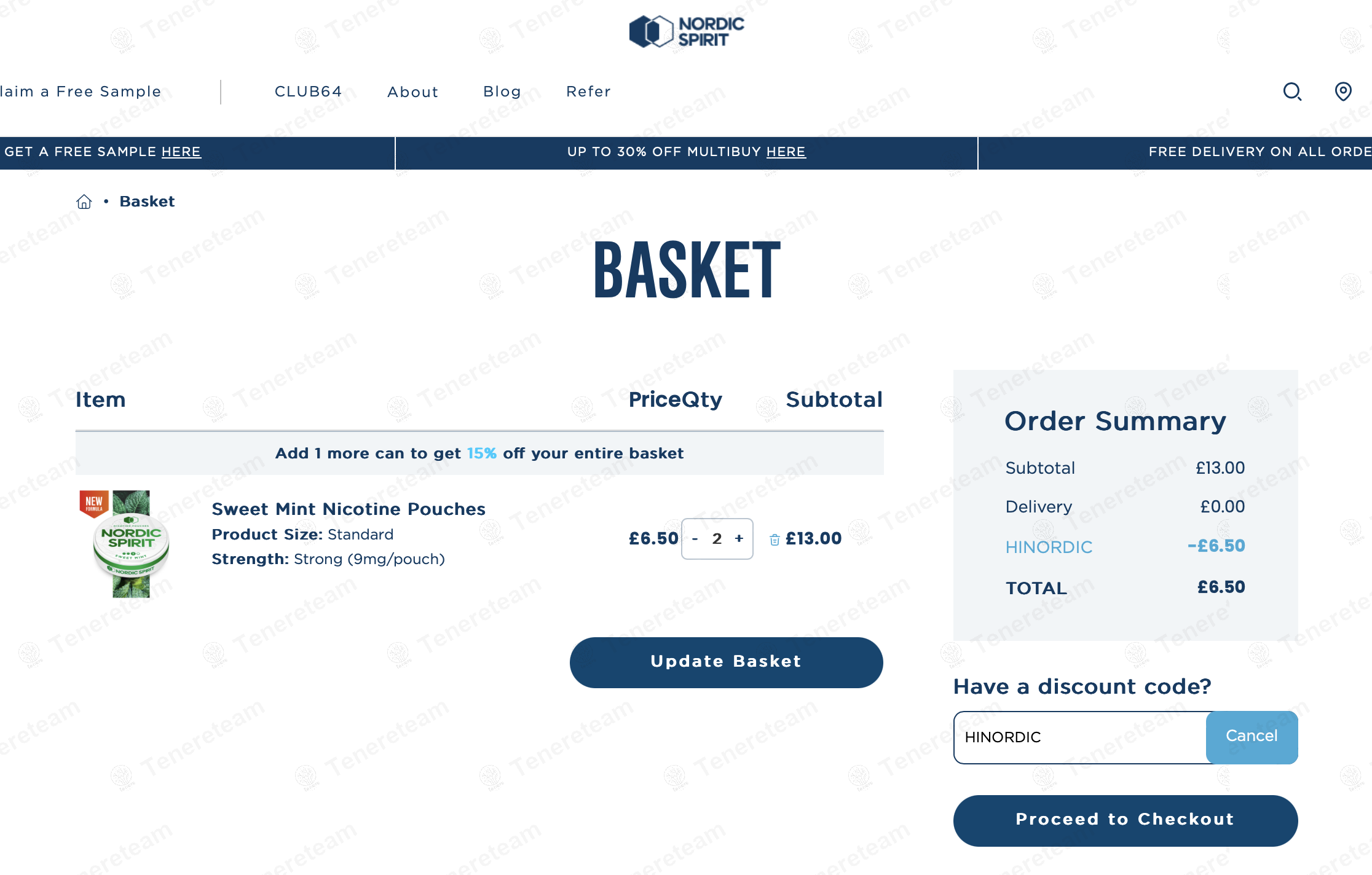Go to the Blog page
The image size is (1372, 875).
[502, 92]
